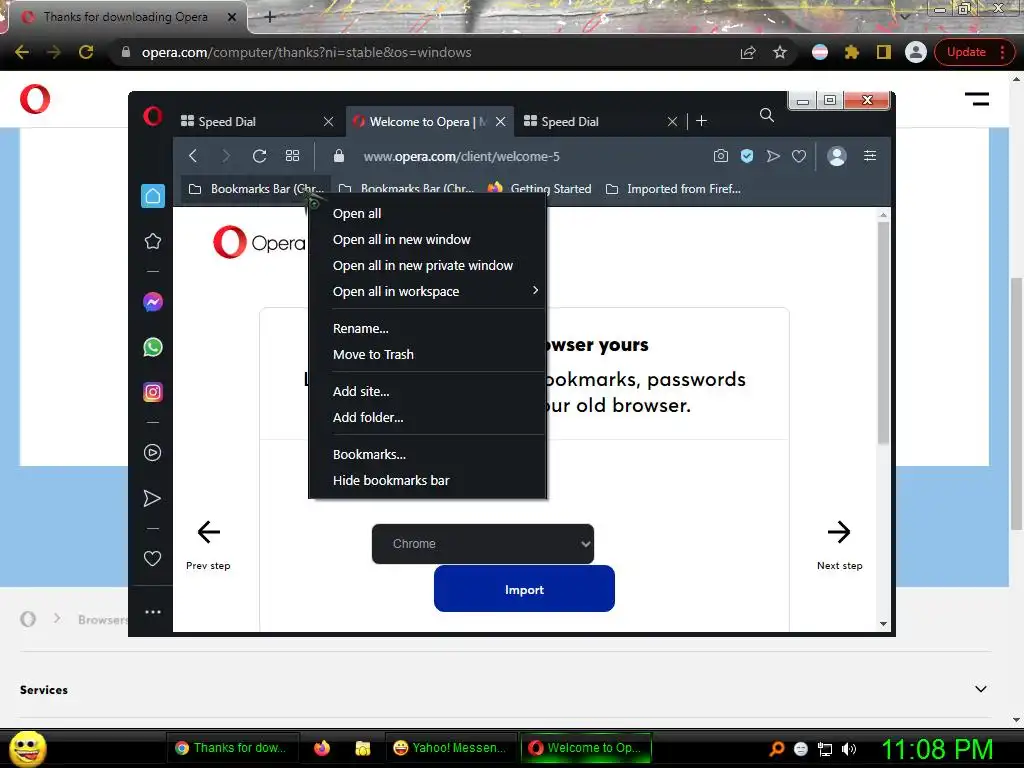Click the Opera menu logo in Opera window
This screenshot has width=1024, height=768.
point(153,116)
